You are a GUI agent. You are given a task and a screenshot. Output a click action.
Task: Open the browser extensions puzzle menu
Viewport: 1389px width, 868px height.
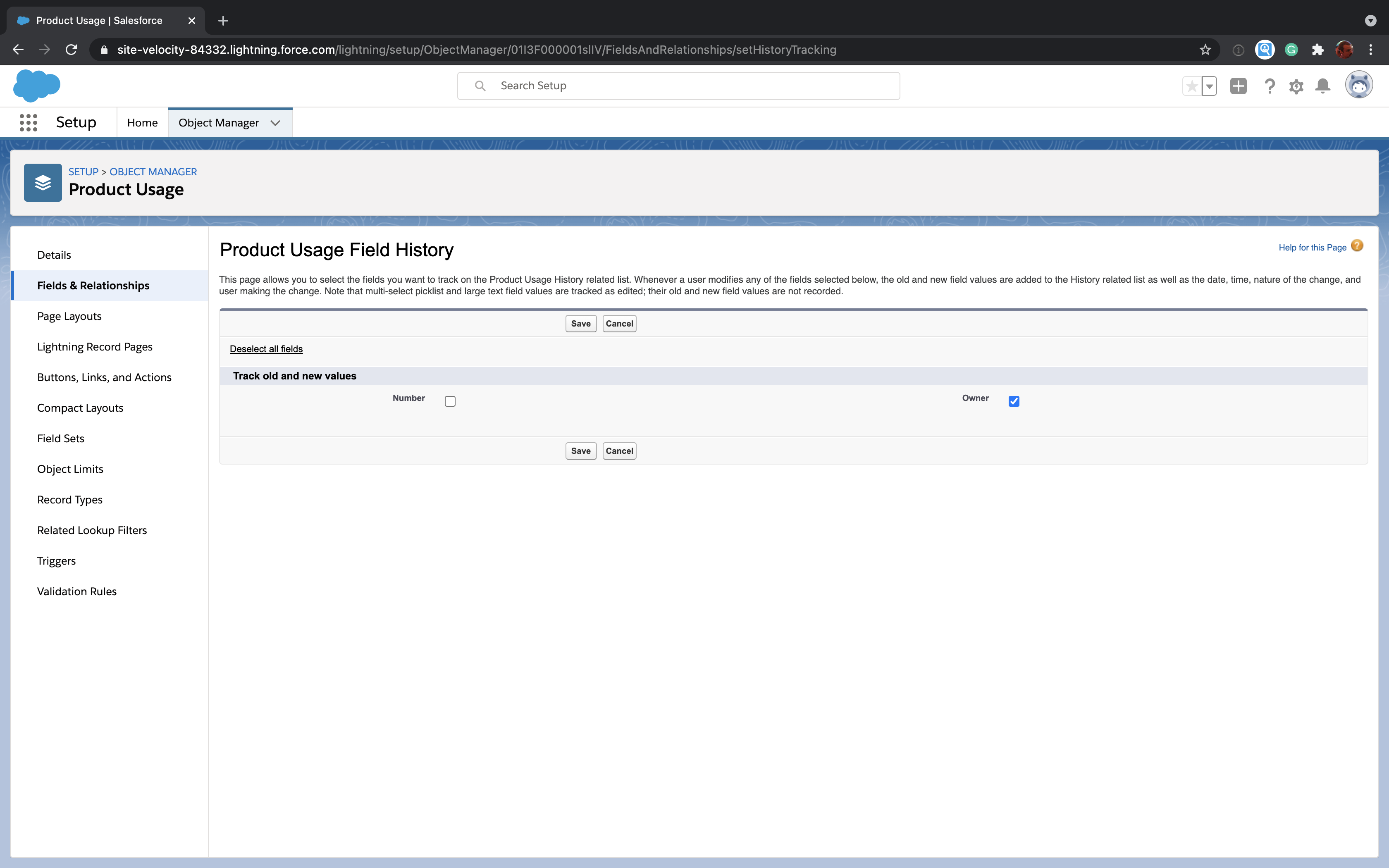(1317, 49)
